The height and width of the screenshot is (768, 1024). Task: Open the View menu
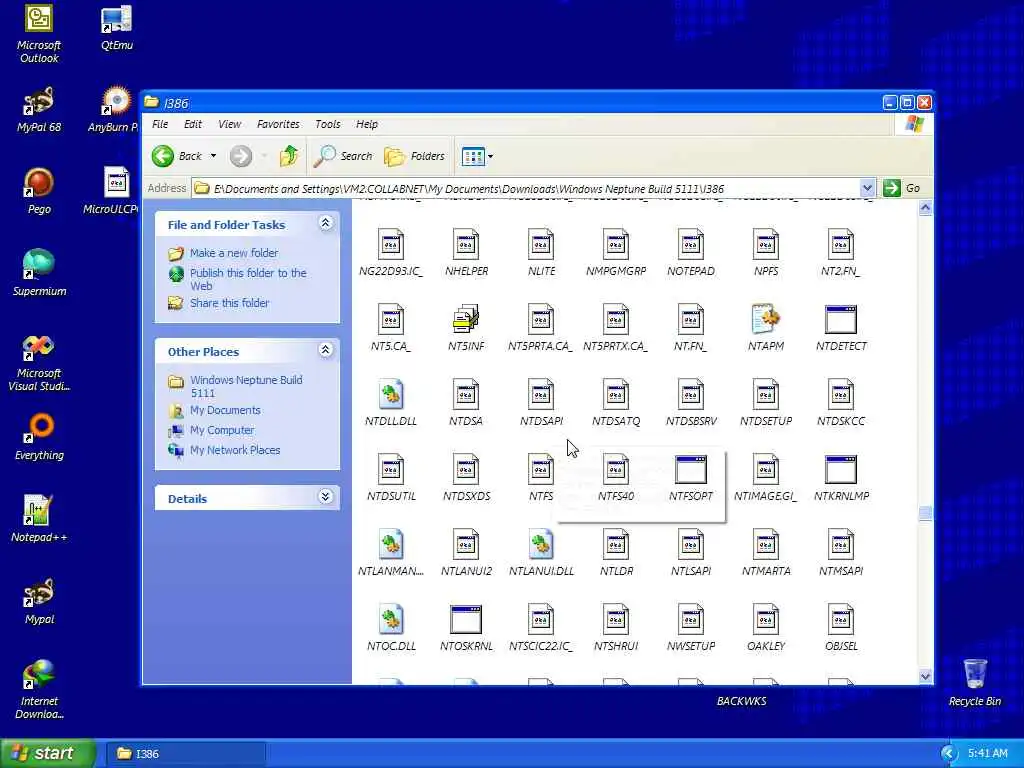tap(229, 124)
